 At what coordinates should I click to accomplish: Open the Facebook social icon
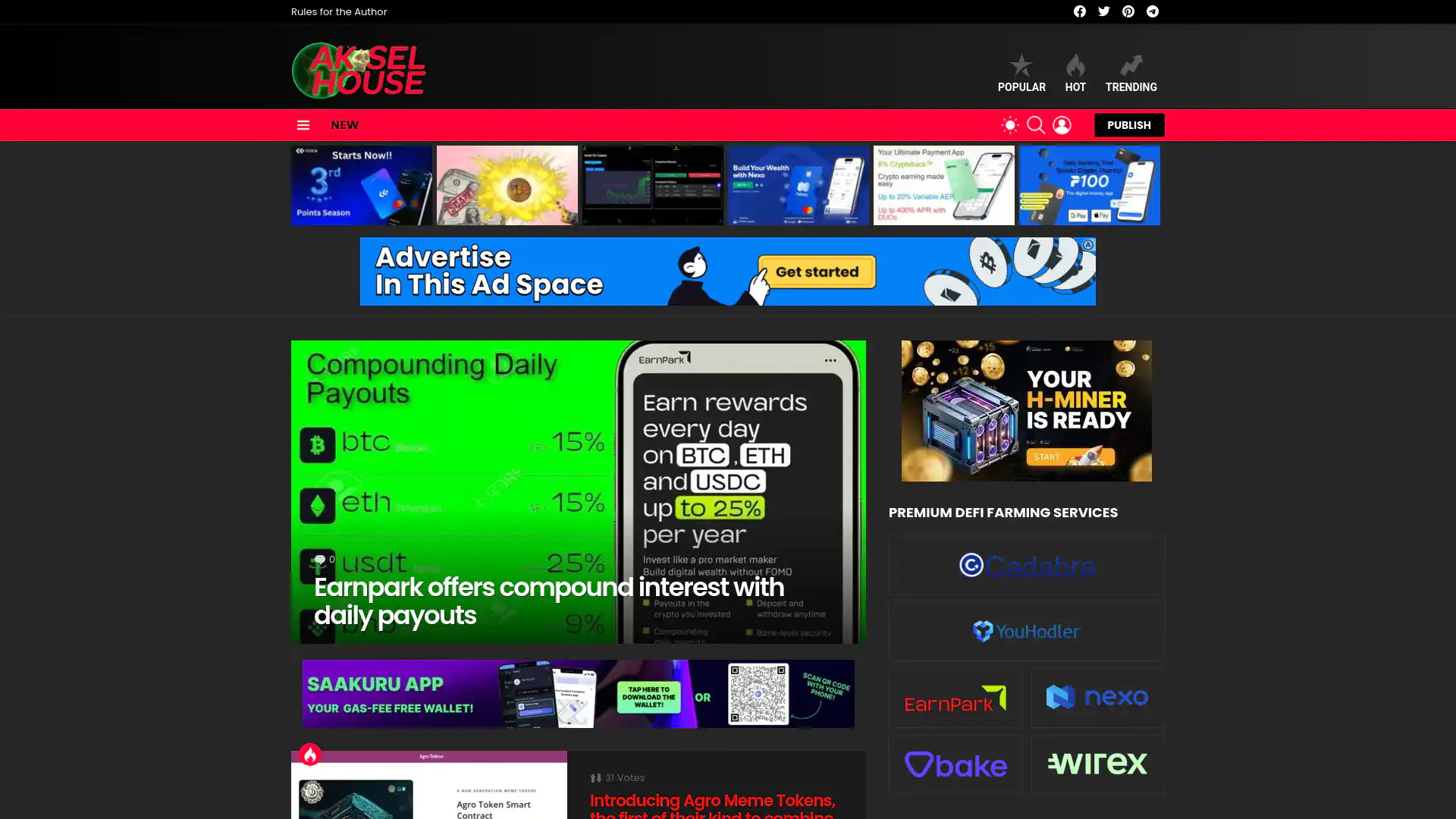click(1079, 11)
